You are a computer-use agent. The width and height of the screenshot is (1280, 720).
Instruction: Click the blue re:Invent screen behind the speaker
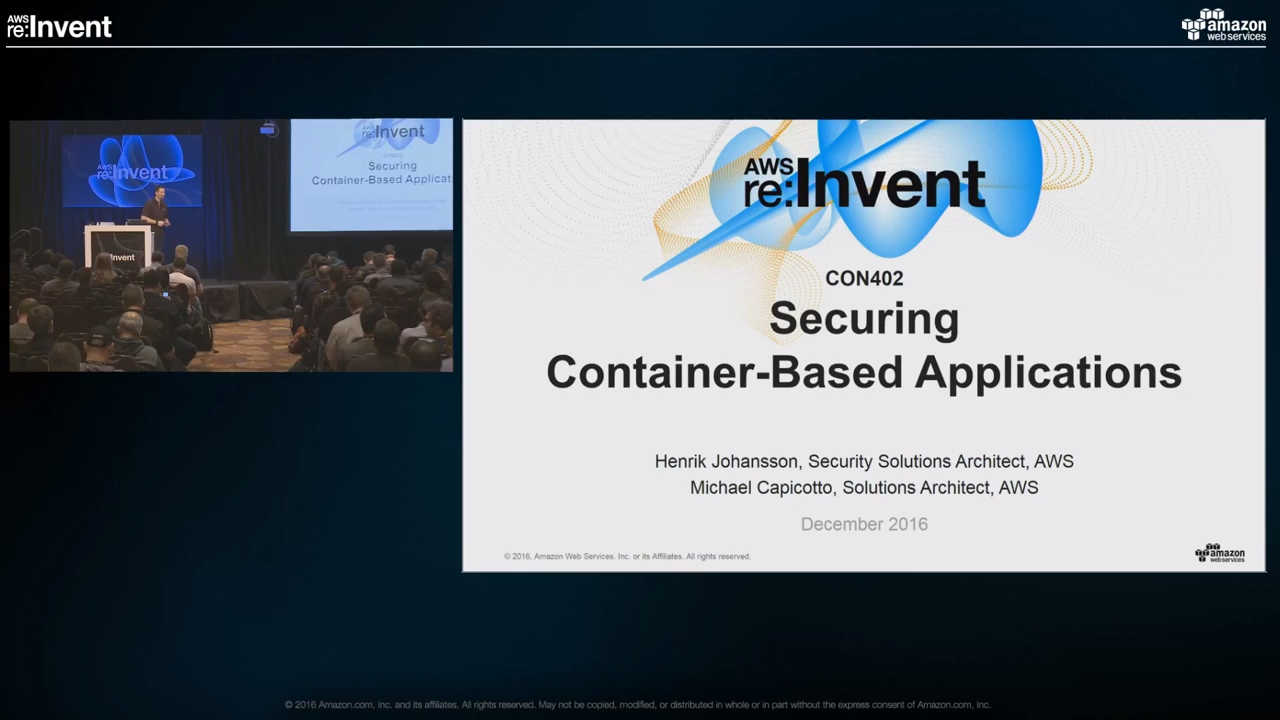[x=132, y=170]
